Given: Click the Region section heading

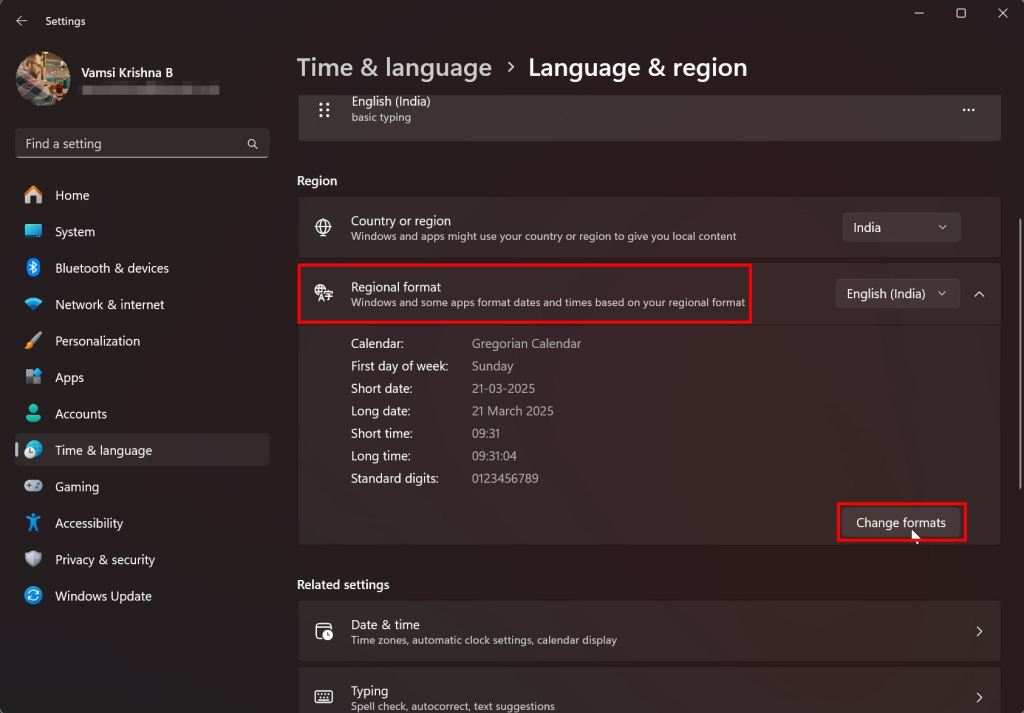Looking at the screenshot, I should pyautogui.click(x=317, y=181).
